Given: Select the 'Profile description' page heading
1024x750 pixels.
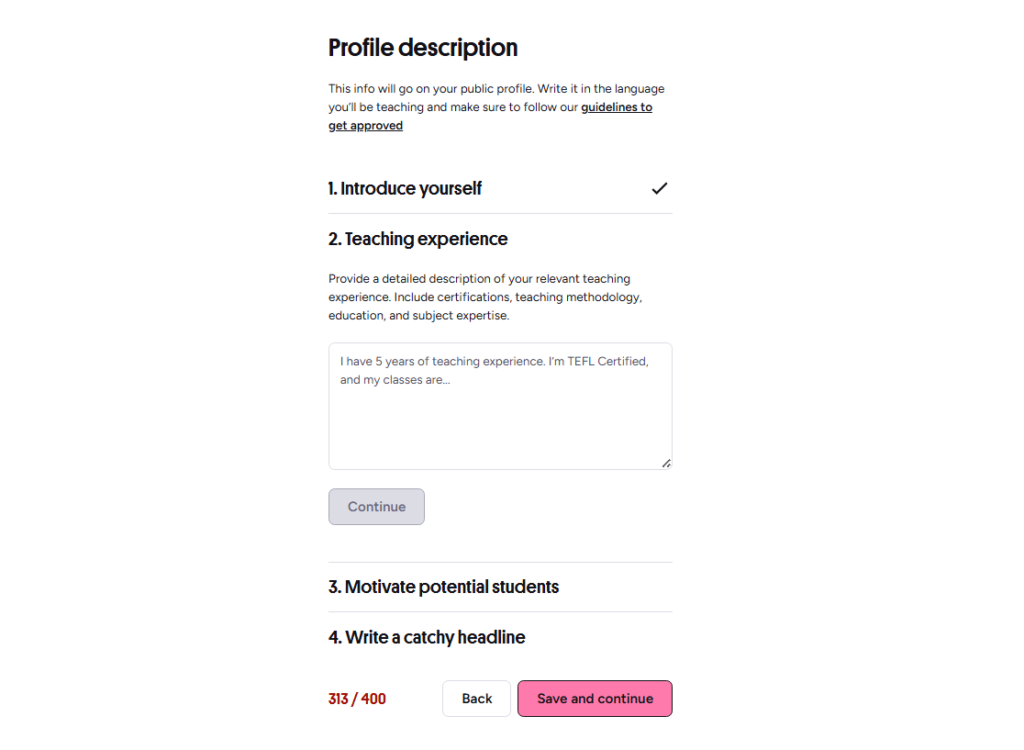Looking at the screenshot, I should 423,48.
